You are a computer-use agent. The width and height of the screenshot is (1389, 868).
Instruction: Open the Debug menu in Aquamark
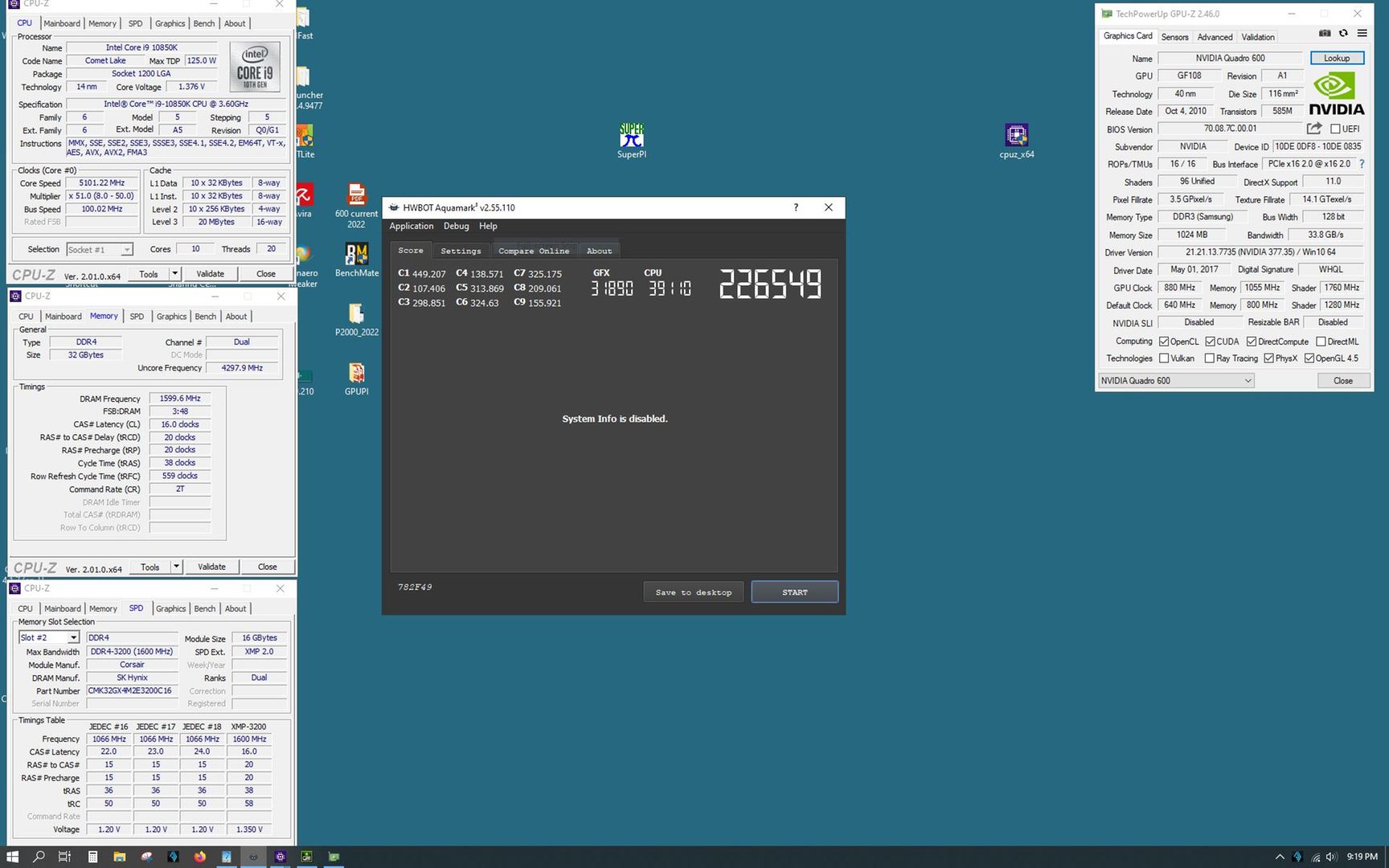(456, 227)
